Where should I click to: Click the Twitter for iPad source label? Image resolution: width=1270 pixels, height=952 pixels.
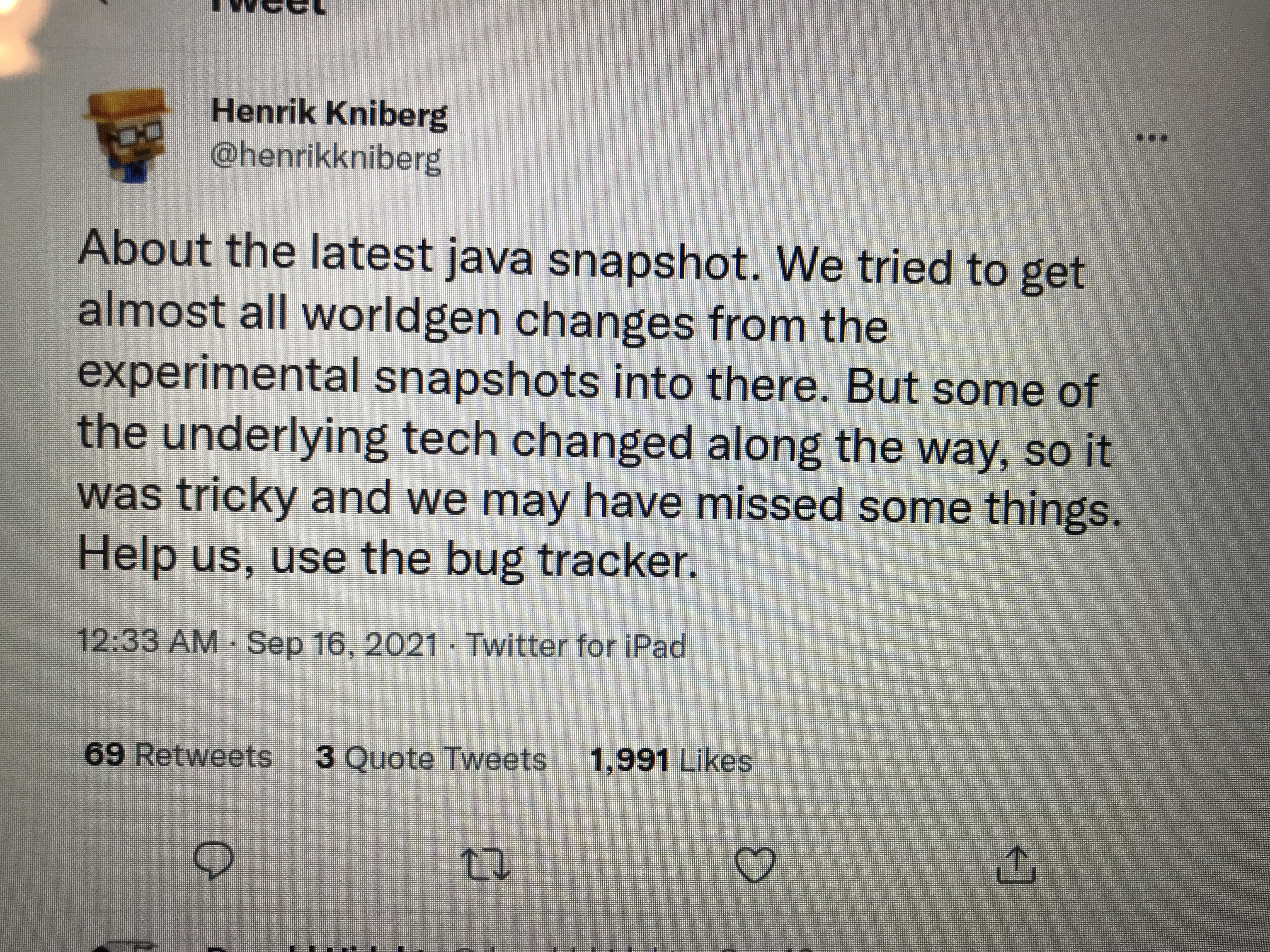pyautogui.click(x=576, y=646)
